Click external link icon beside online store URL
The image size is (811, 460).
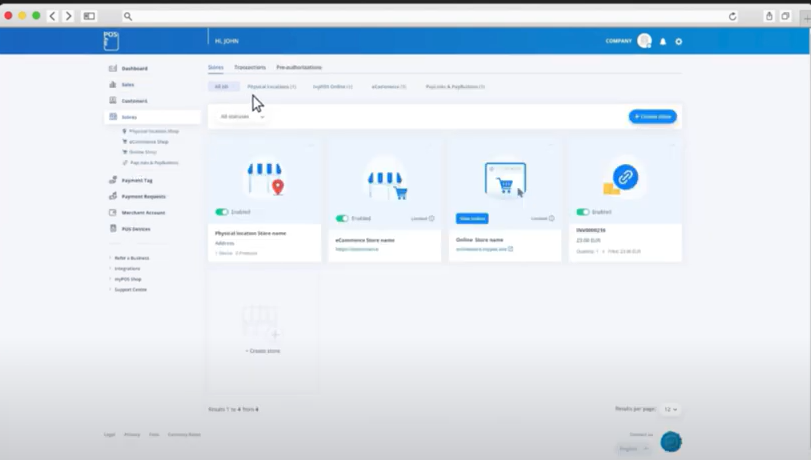(x=510, y=249)
